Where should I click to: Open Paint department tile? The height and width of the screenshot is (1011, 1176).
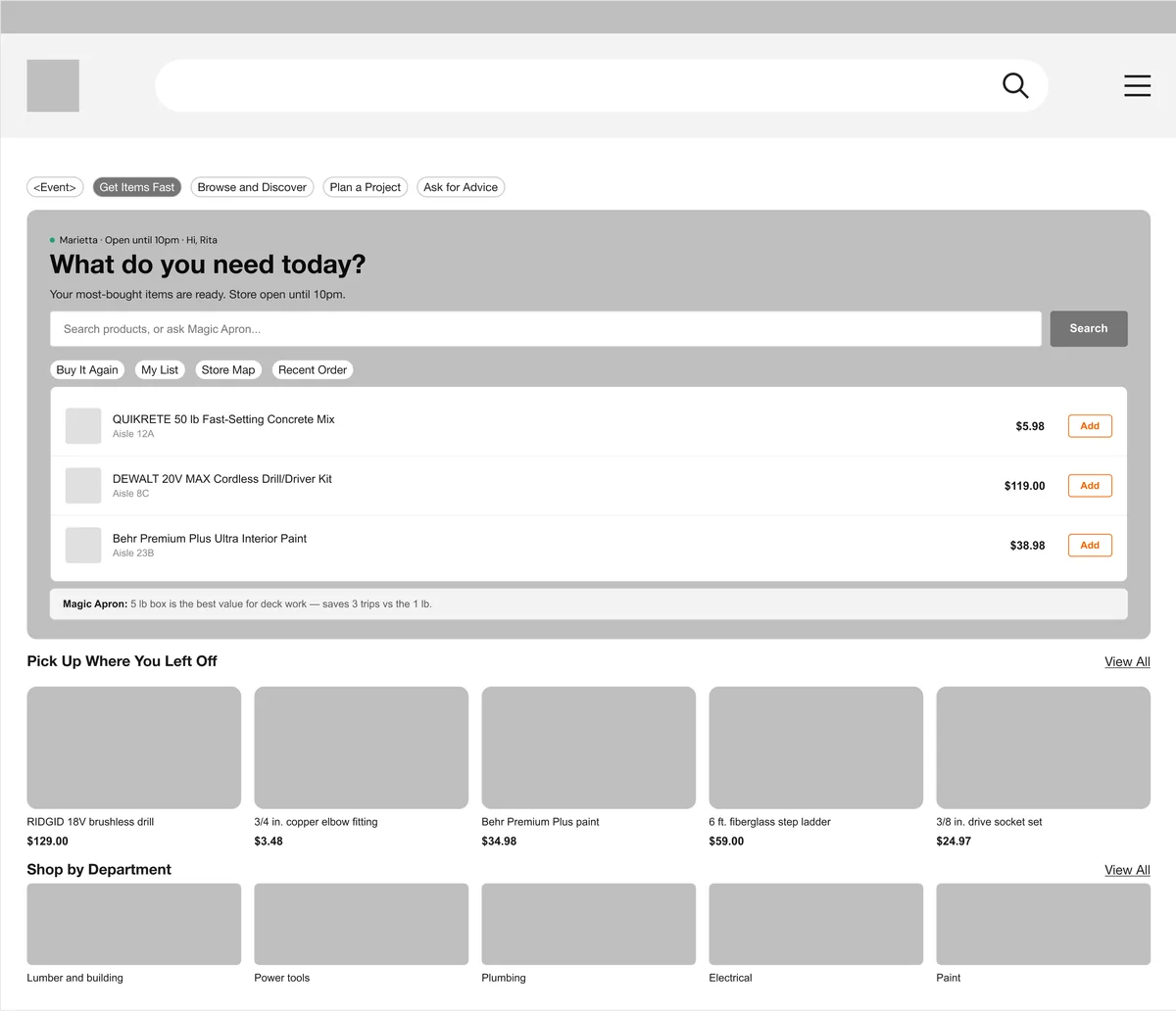click(1044, 925)
